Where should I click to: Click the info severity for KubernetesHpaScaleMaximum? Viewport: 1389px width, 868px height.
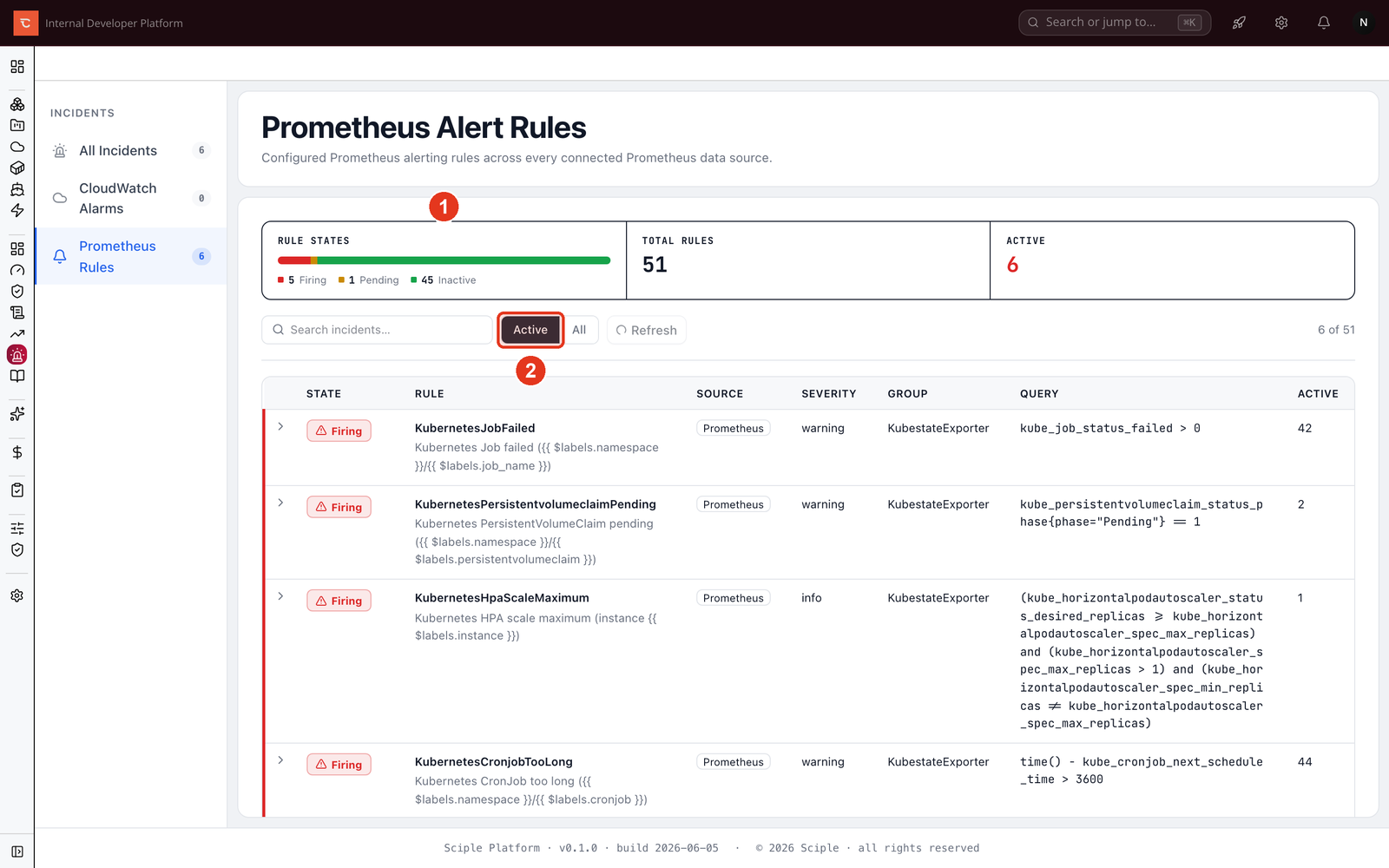point(812,598)
